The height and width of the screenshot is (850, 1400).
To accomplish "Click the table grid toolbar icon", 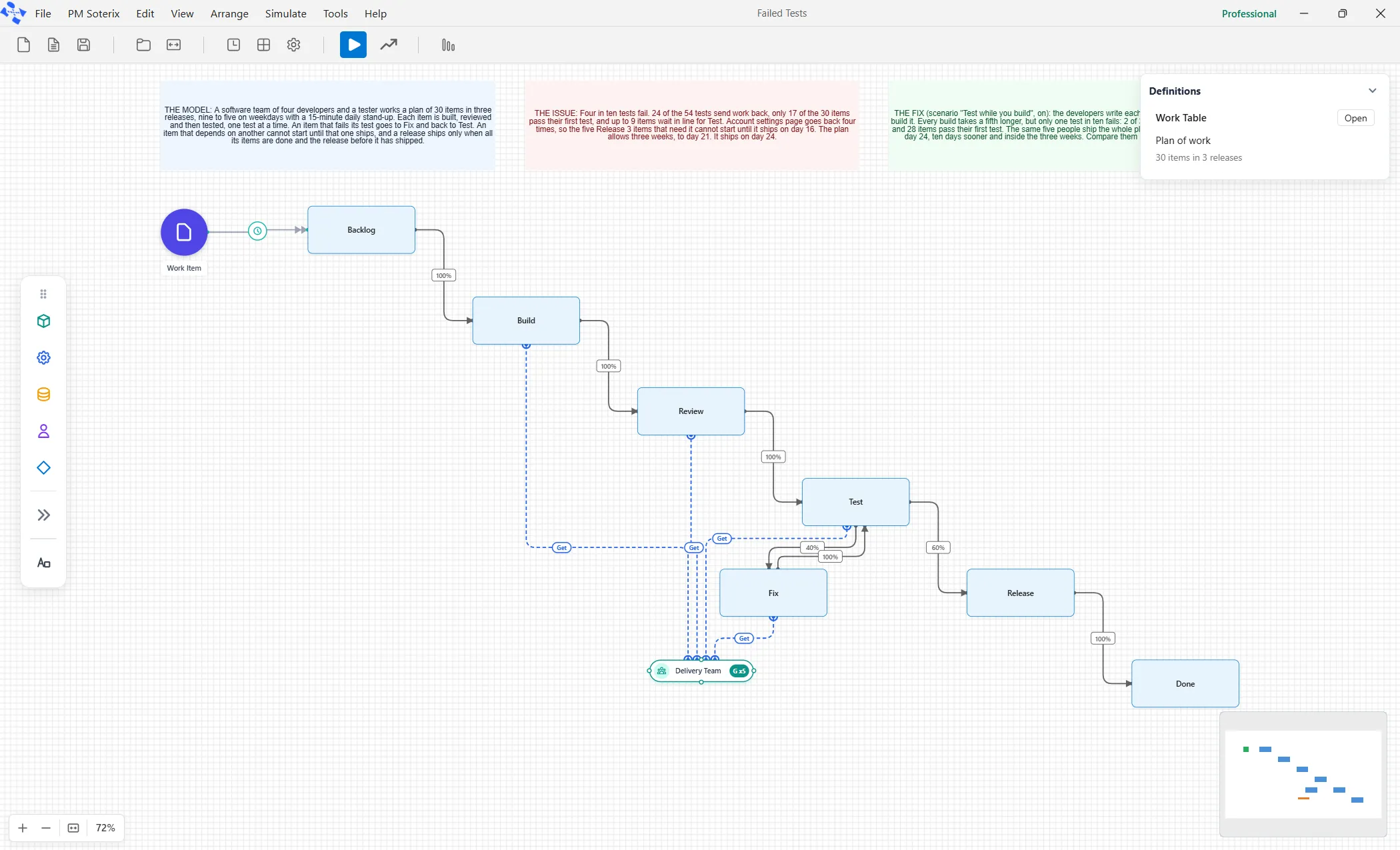I will point(263,45).
